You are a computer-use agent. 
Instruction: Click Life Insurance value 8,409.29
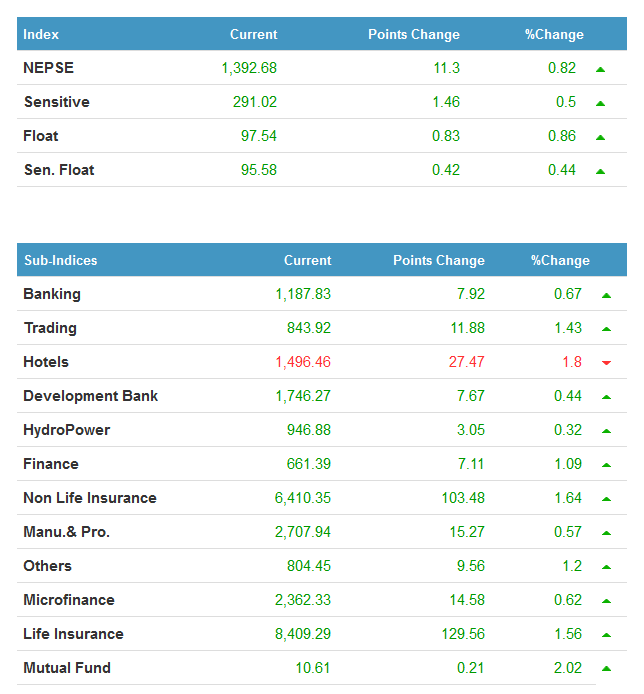coord(303,634)
